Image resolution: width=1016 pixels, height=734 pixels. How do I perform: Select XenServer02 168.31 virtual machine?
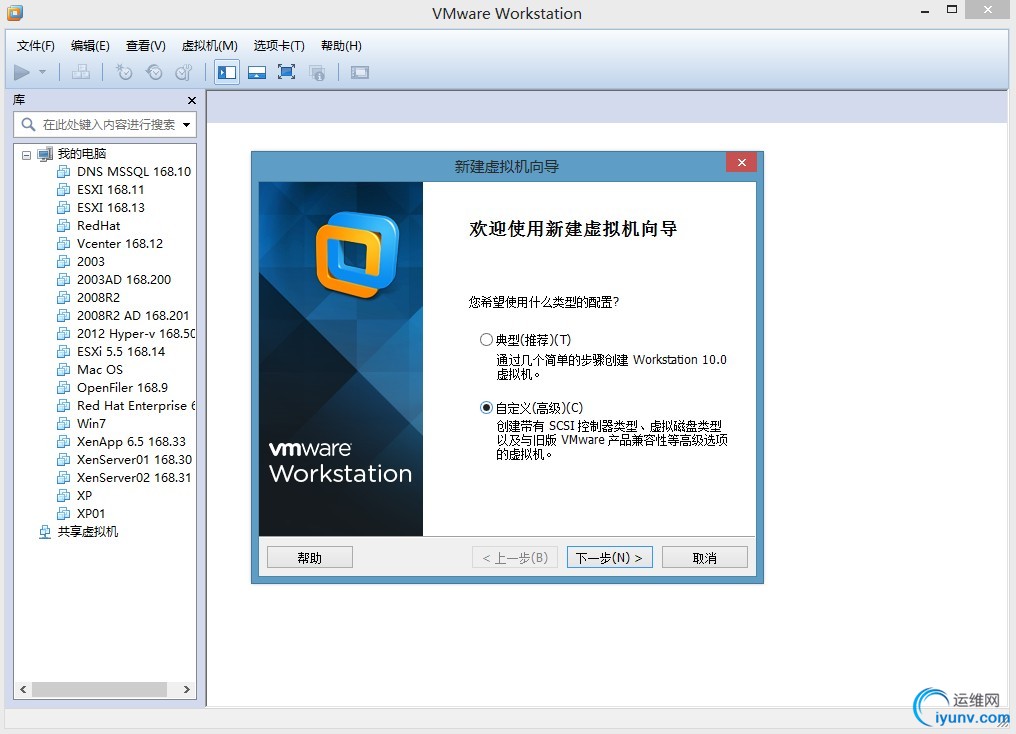pyautogui.click(x=133, y=477)
